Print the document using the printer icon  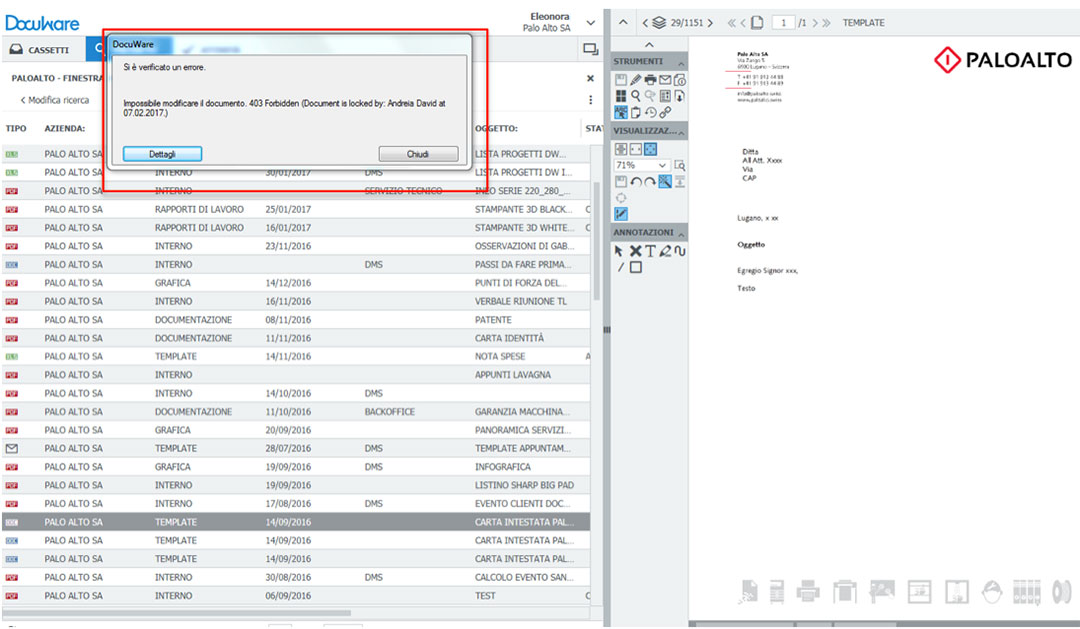pos(650,80)
